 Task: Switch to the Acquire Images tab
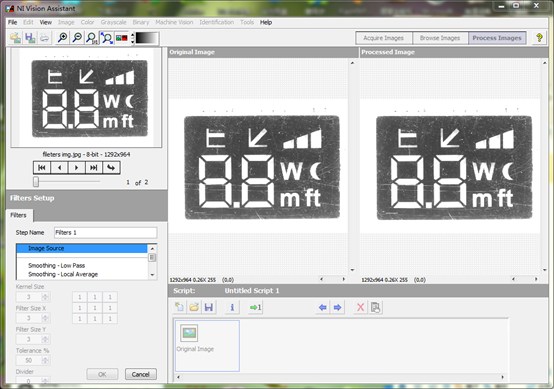coord(384,38)
